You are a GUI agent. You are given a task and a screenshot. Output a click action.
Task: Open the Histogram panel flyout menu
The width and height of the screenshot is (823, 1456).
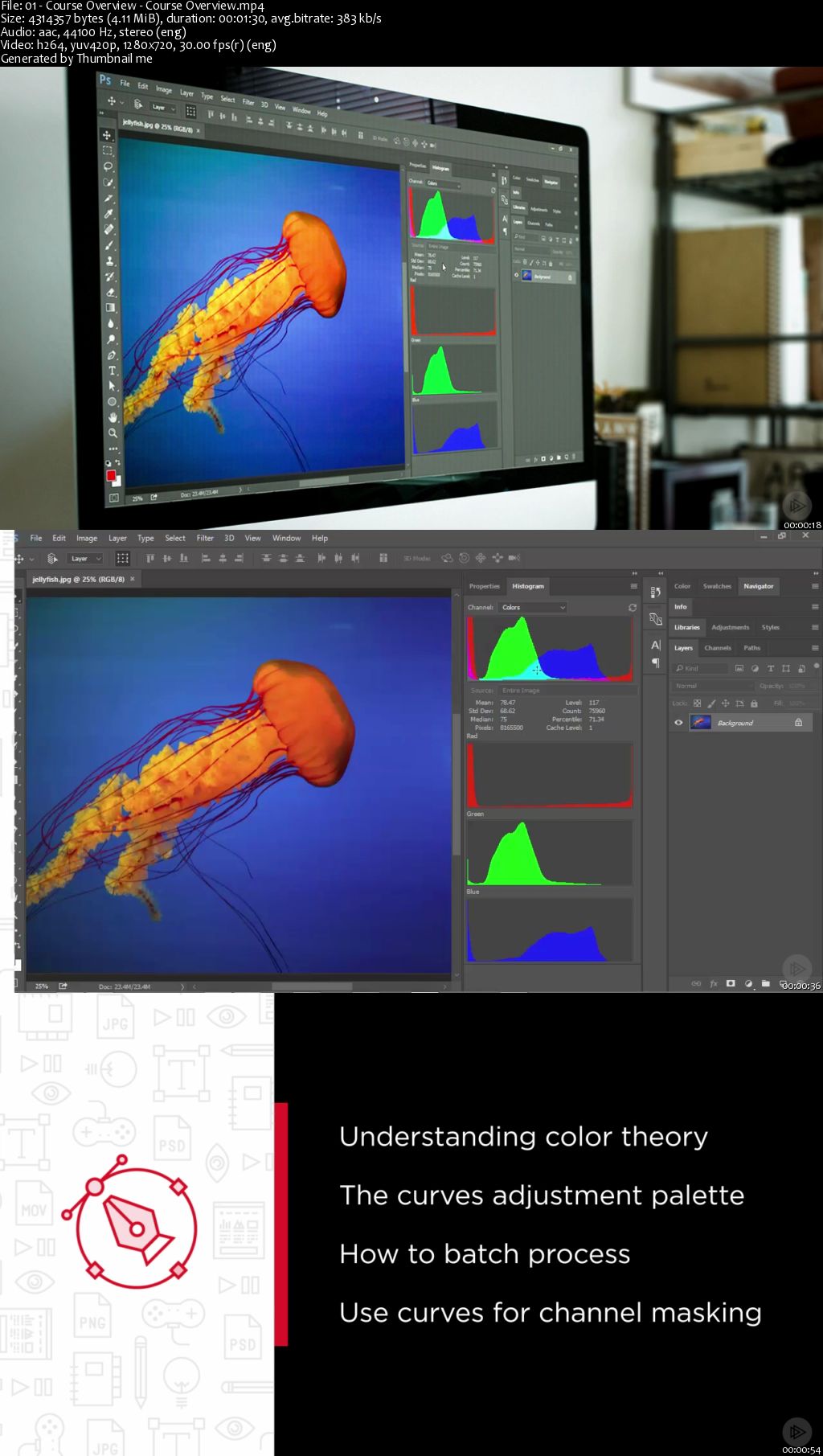(x=633, y=586)
